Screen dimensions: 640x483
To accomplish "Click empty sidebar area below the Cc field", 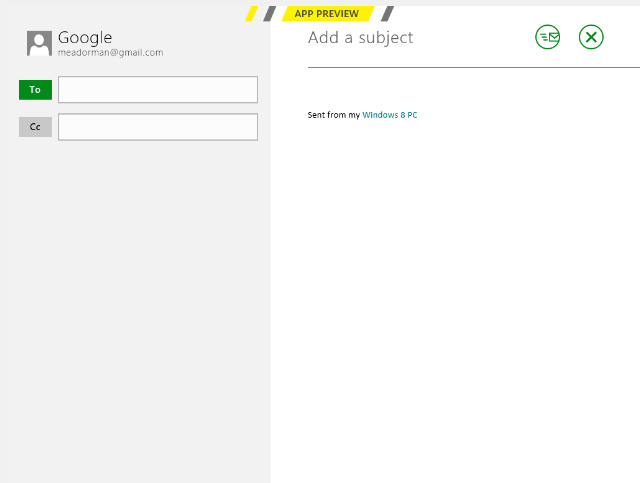I will pos(135,300).
